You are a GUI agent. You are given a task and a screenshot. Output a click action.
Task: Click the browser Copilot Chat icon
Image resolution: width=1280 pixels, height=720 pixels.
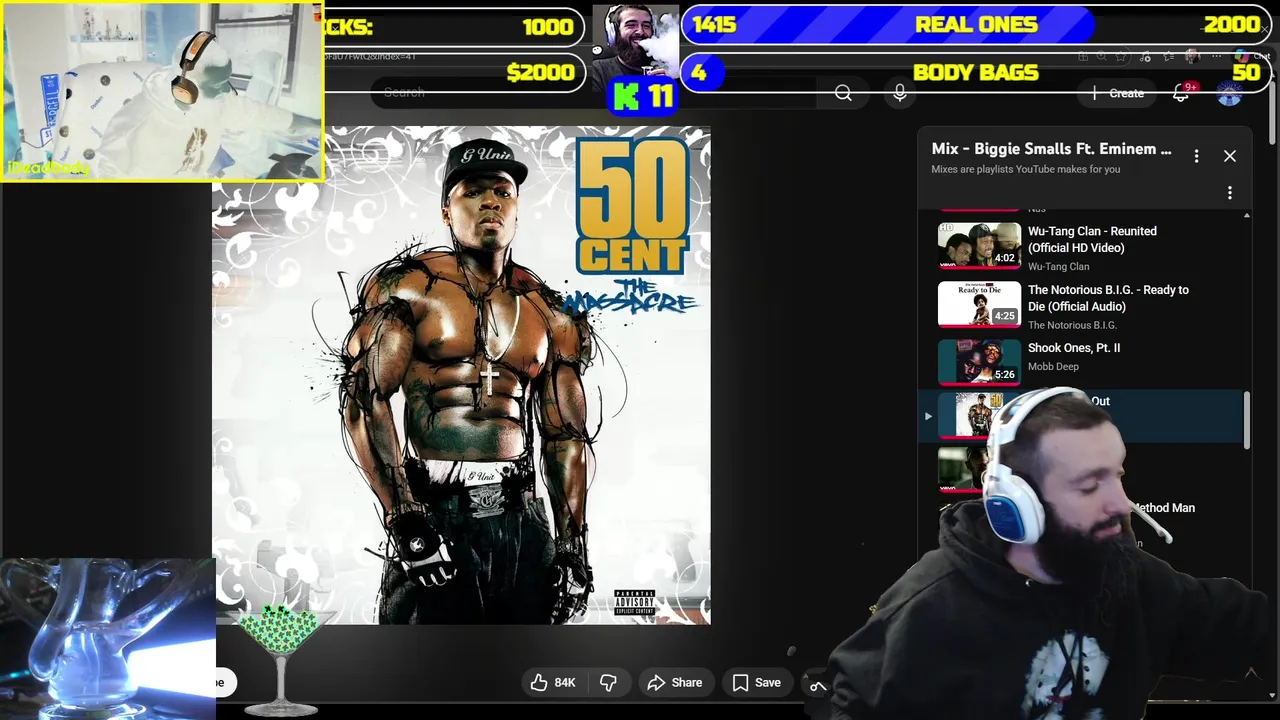[x=1243, y=56]
